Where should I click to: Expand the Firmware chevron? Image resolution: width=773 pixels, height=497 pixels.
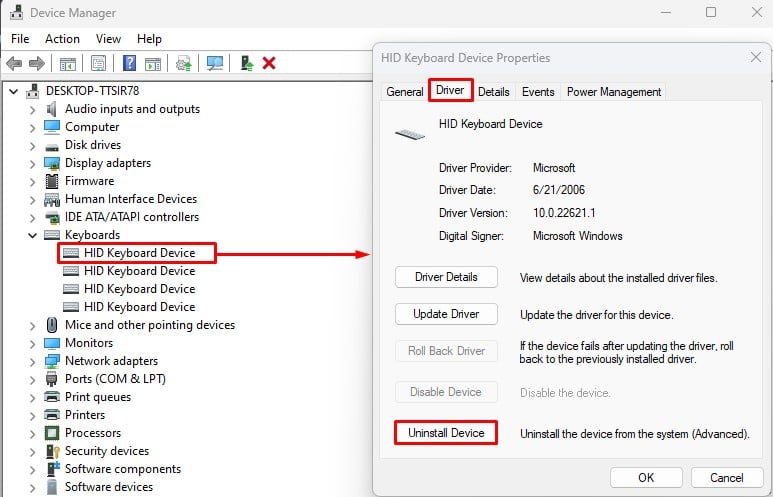pyautogui.click(x=33, y=181)
